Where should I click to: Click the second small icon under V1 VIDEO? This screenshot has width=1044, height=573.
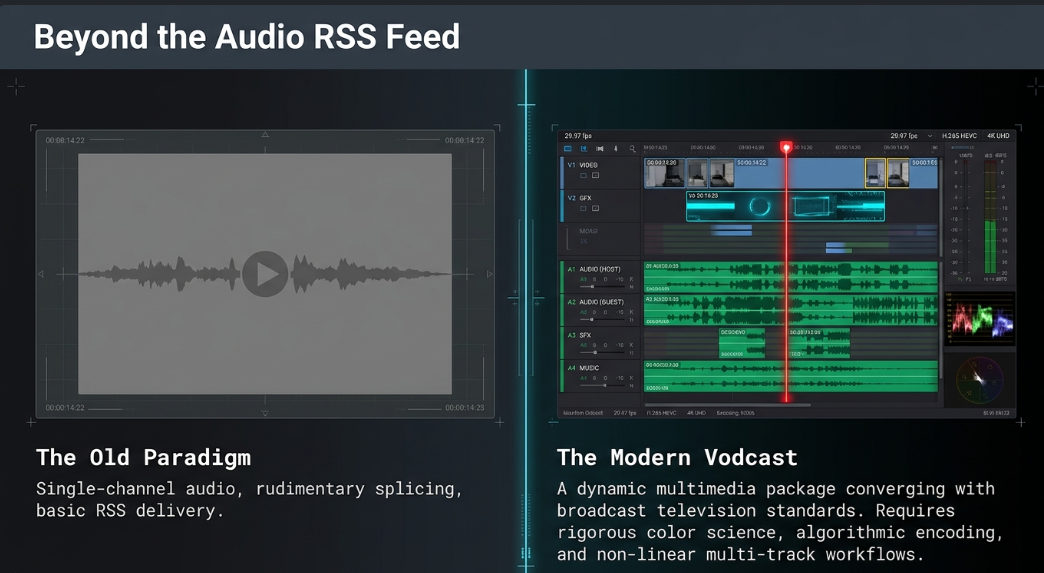tap(595, 176)
